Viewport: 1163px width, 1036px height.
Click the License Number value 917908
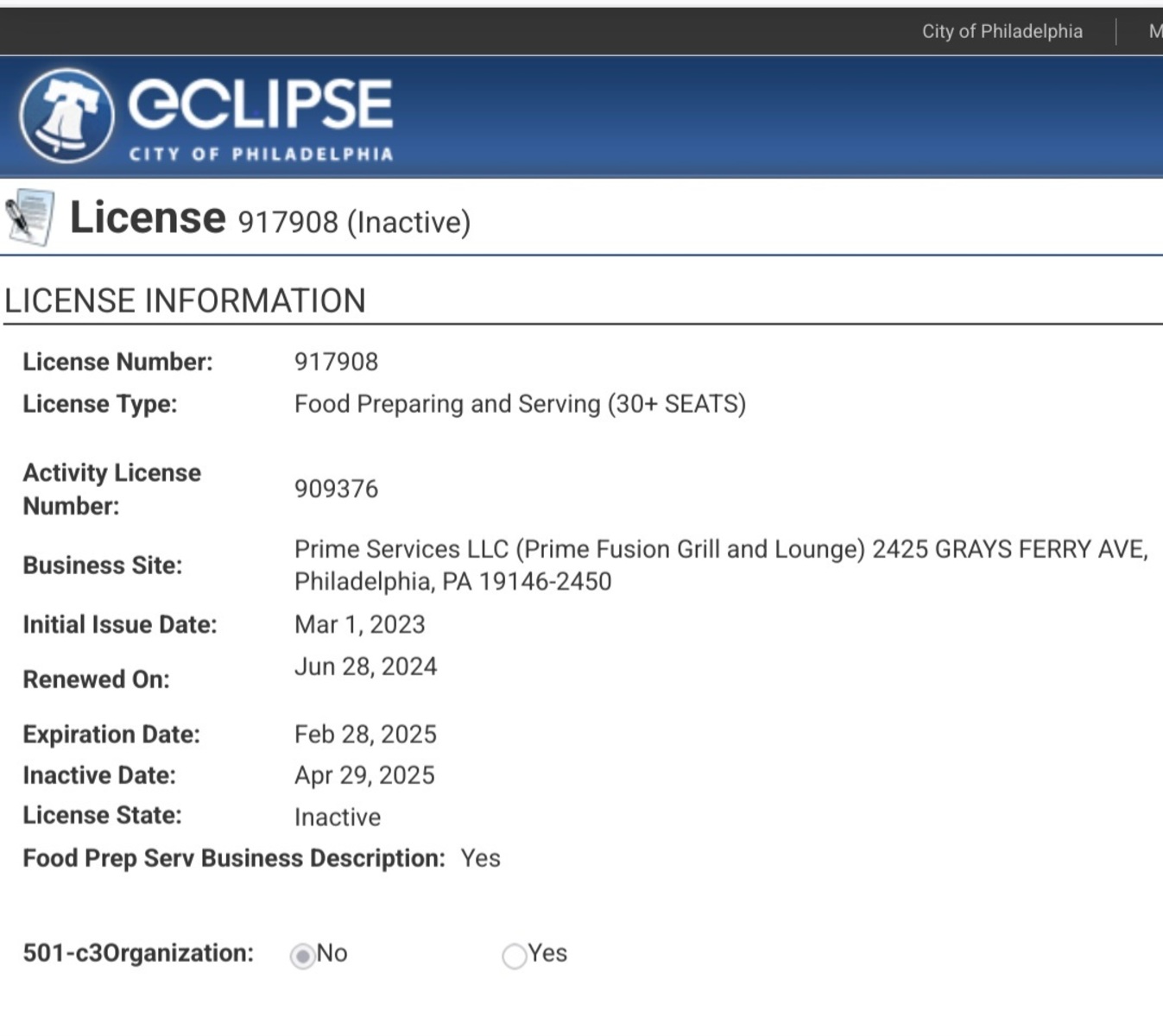(x=336, y=362)
